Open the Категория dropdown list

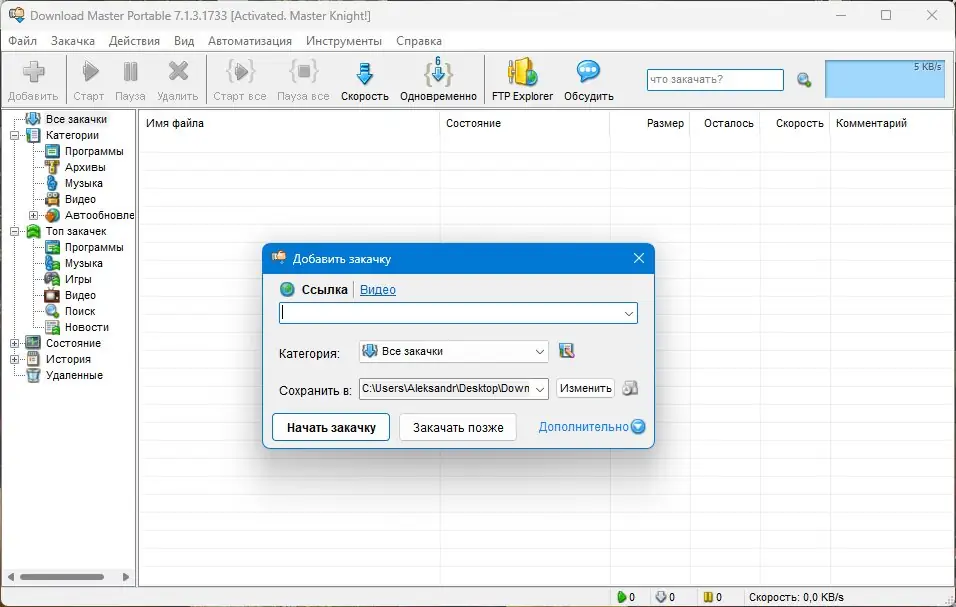(x=538, y=352)
